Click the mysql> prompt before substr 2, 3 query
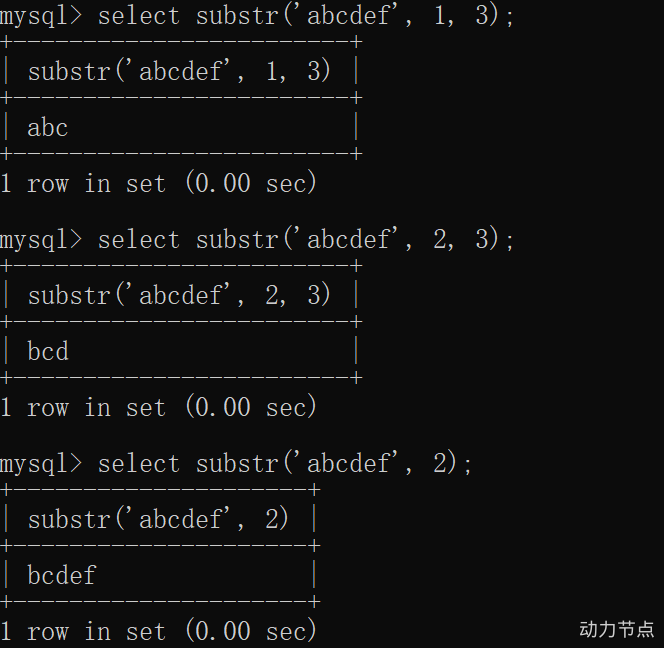The image size is (664, 648). point(41,241)
